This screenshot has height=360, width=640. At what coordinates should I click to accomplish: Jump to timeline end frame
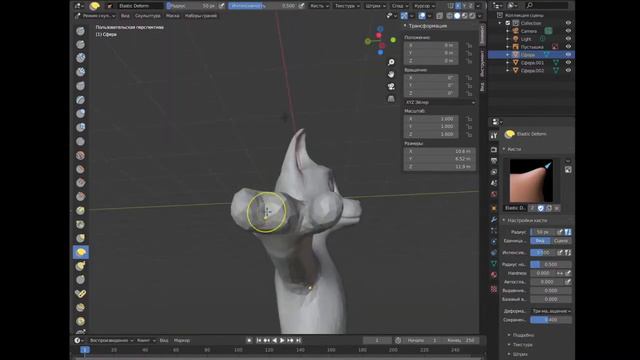tap(299, 340)
